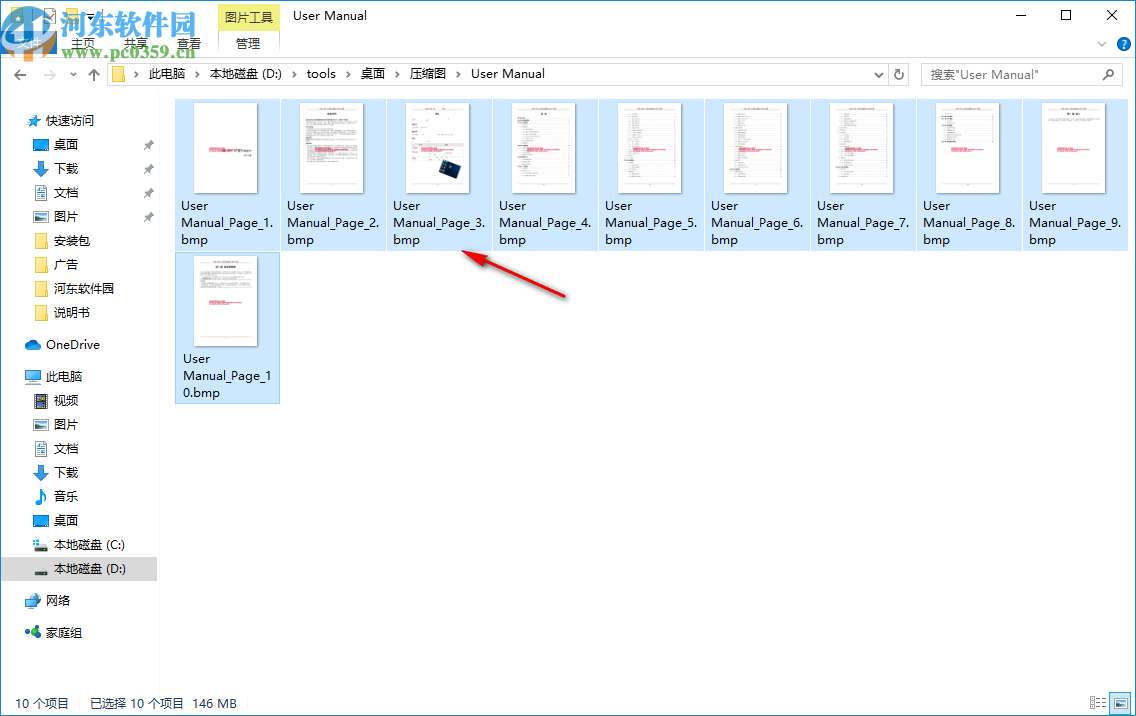Screen dimensions: 1136x716
Task: Click the Up arrow to go up a folder
Action: click(93, 74)
